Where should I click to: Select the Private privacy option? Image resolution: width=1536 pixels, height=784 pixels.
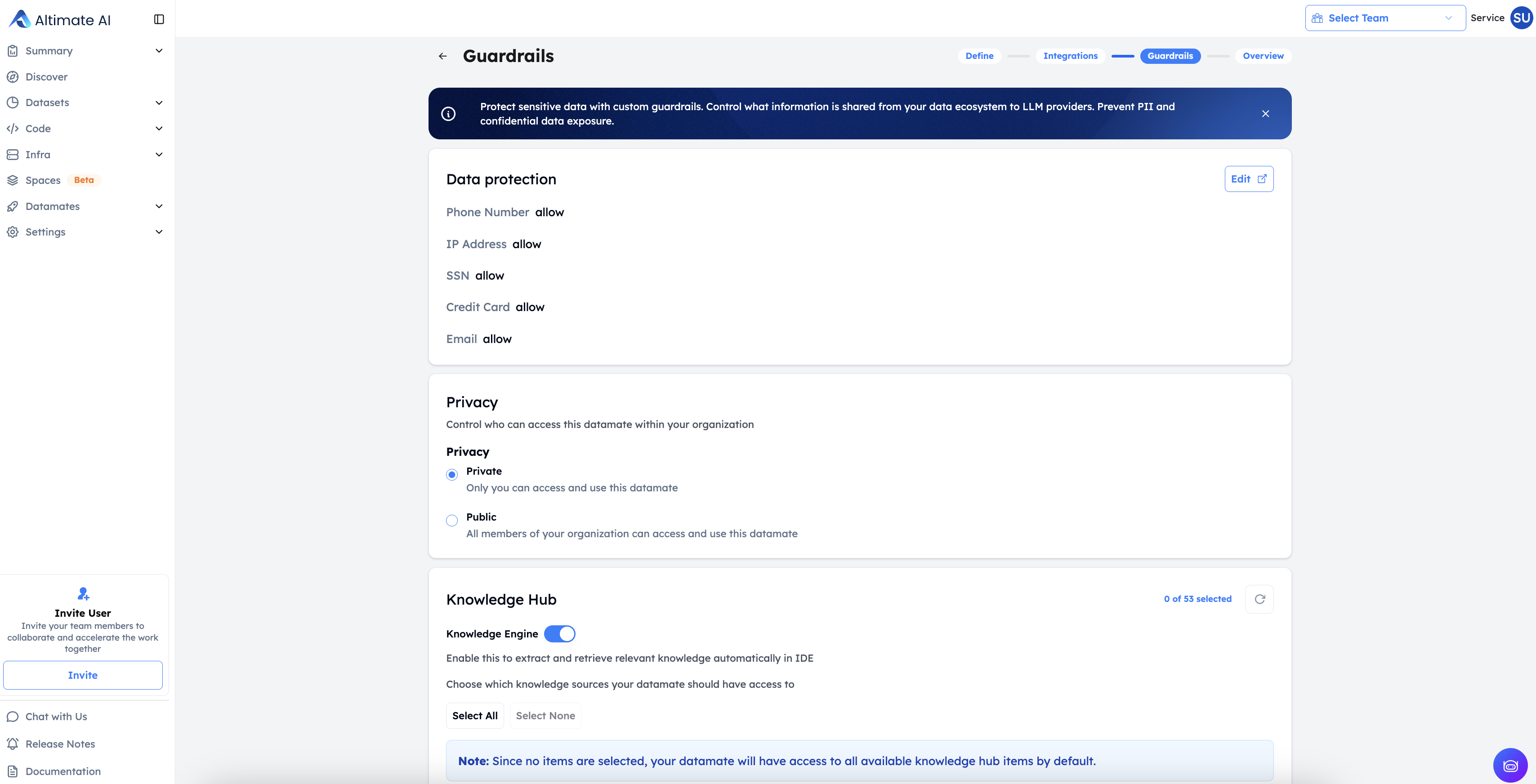(452, 475)
